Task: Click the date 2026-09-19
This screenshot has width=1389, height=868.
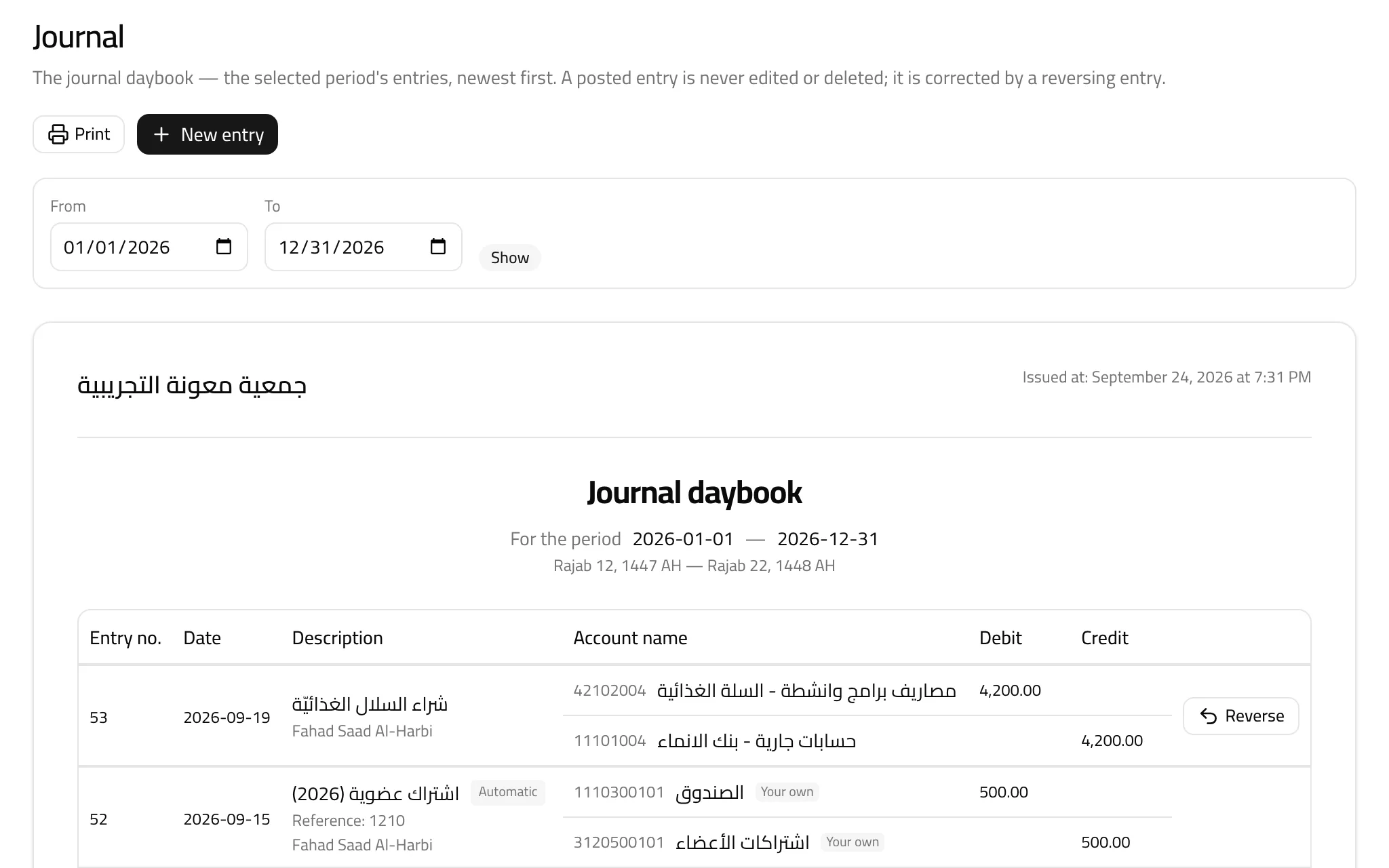Action: pyautogui.click(x=227, y=717)
